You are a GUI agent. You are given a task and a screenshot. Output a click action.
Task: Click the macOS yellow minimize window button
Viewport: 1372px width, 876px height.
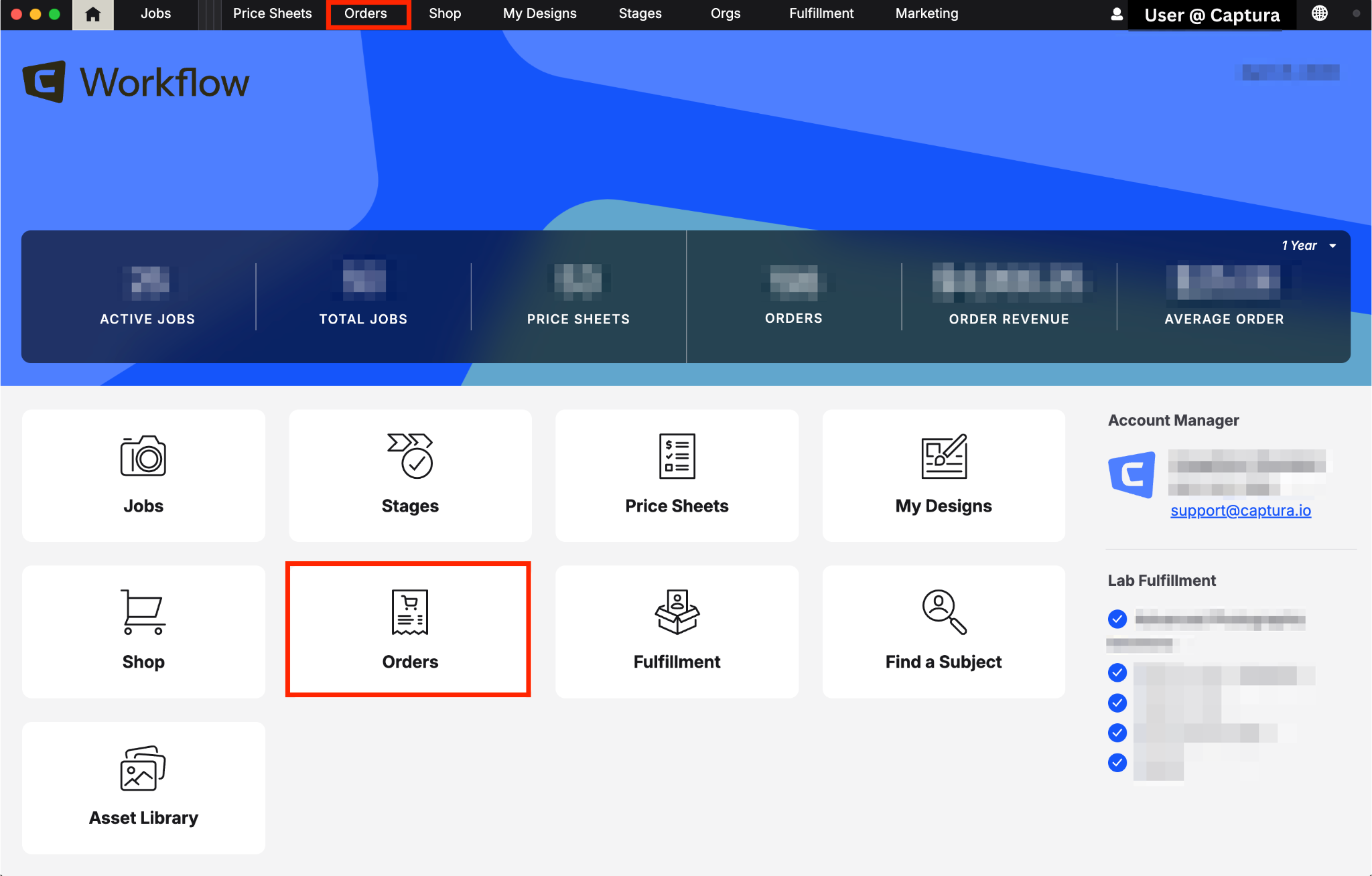pos(36,14)
